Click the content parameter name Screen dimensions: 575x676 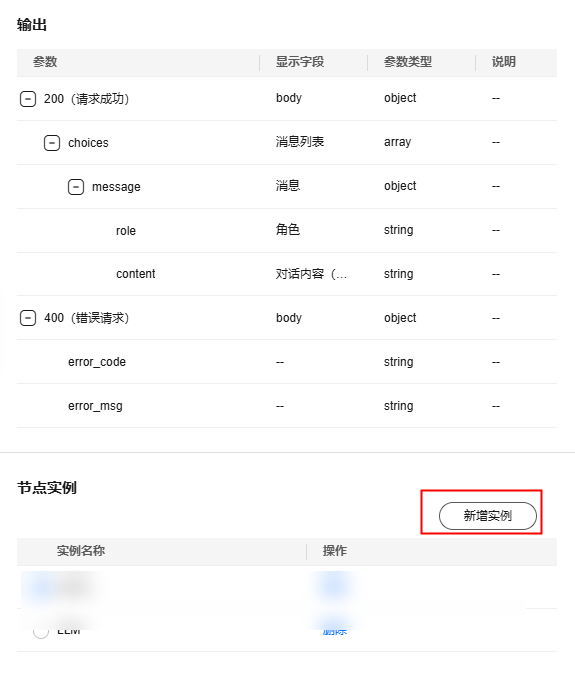(135, 274)
